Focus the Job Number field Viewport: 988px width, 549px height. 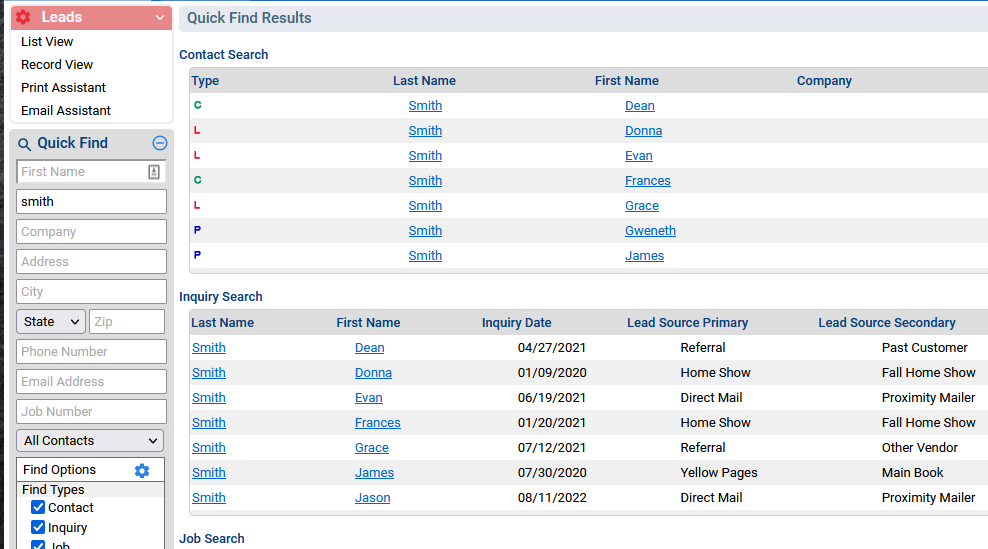[x=91, y=412]
